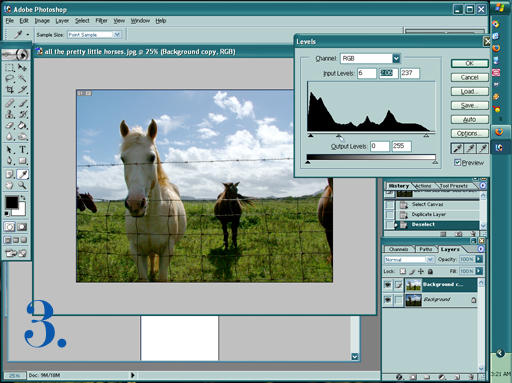
Task: Click the first Input Levels field
Action: pyautogui.click(x=367, y=73)
